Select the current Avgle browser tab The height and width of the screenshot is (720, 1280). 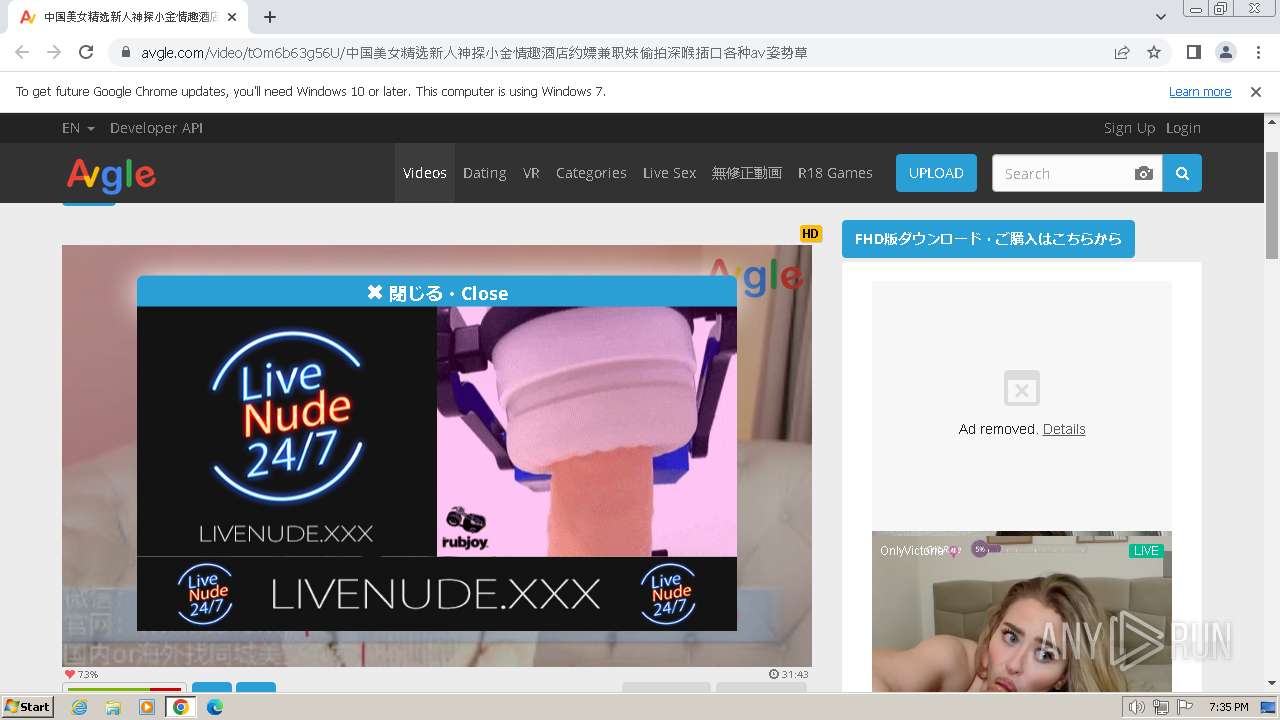(130, 17)
